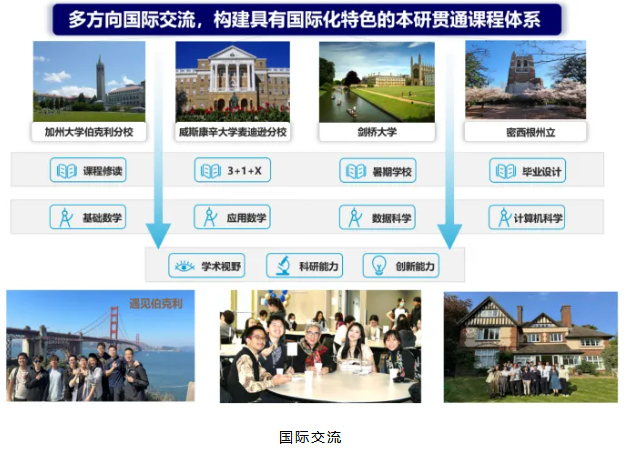Click the compass icon beside 应用数学
The width and height of the screenshot is (632, 449).
coord(211,217)
